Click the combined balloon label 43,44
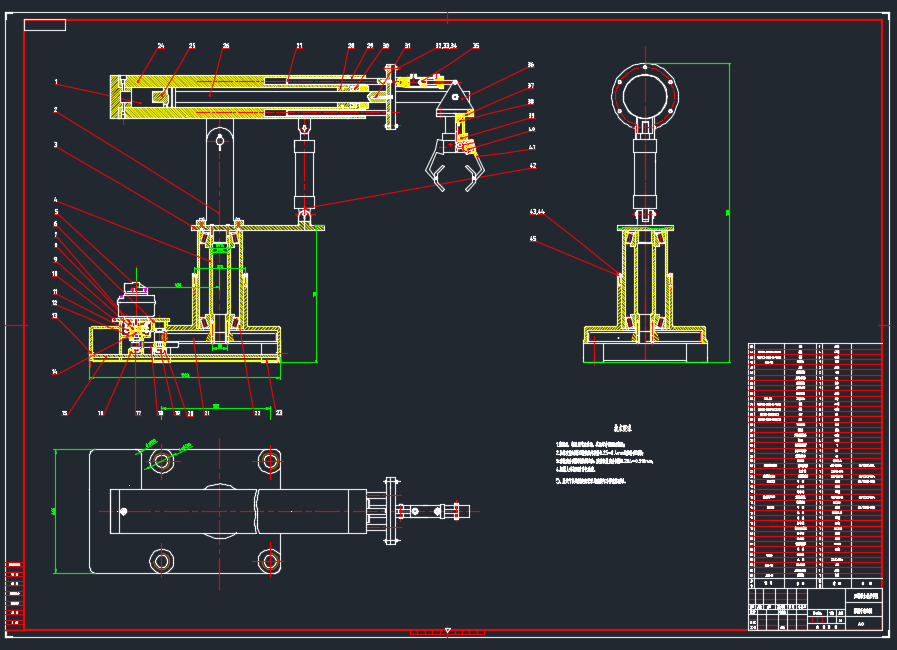Viewport: 897px width, 650px height. coord(537,212)
